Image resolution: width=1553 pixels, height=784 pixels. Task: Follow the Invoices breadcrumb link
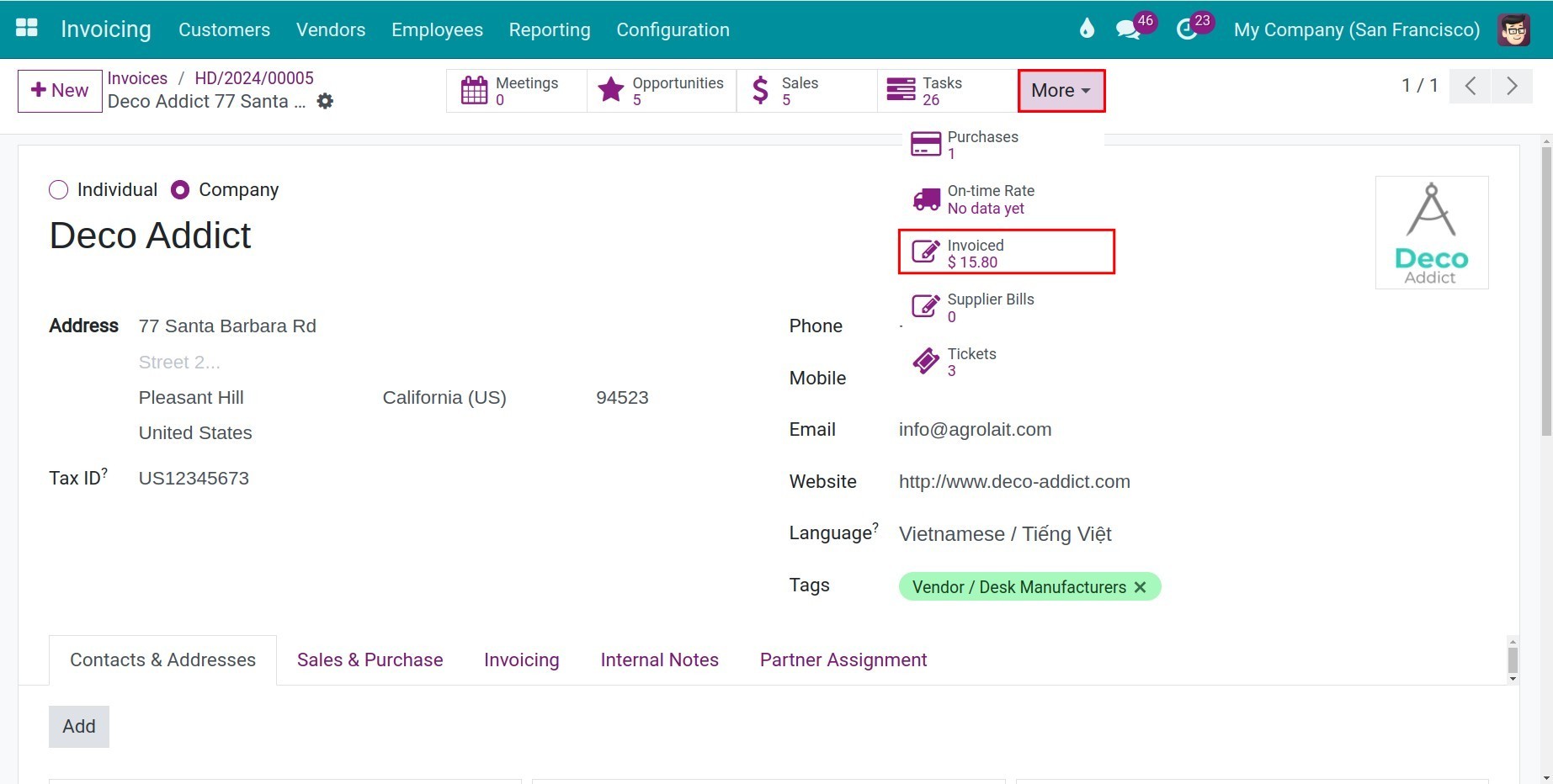click(137, 78)
